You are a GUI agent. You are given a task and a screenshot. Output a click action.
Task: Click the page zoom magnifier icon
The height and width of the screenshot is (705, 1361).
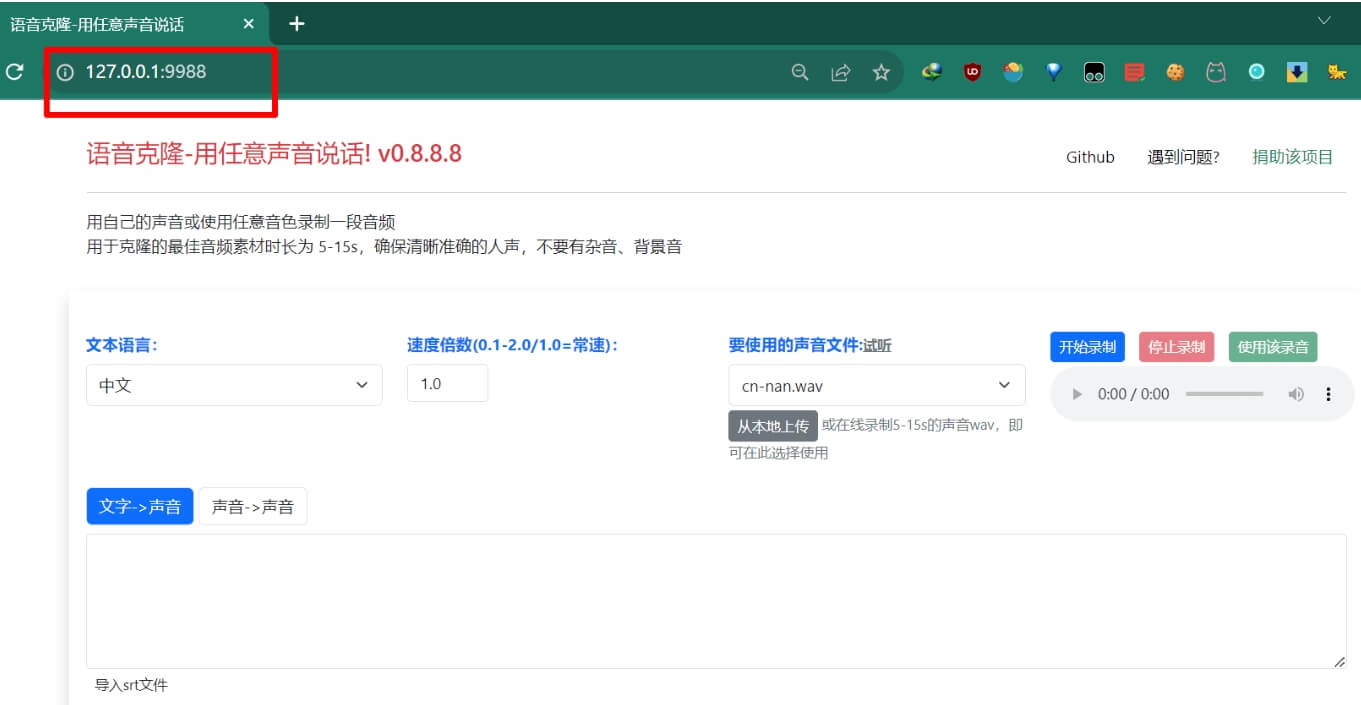click(x=800, y=71)
